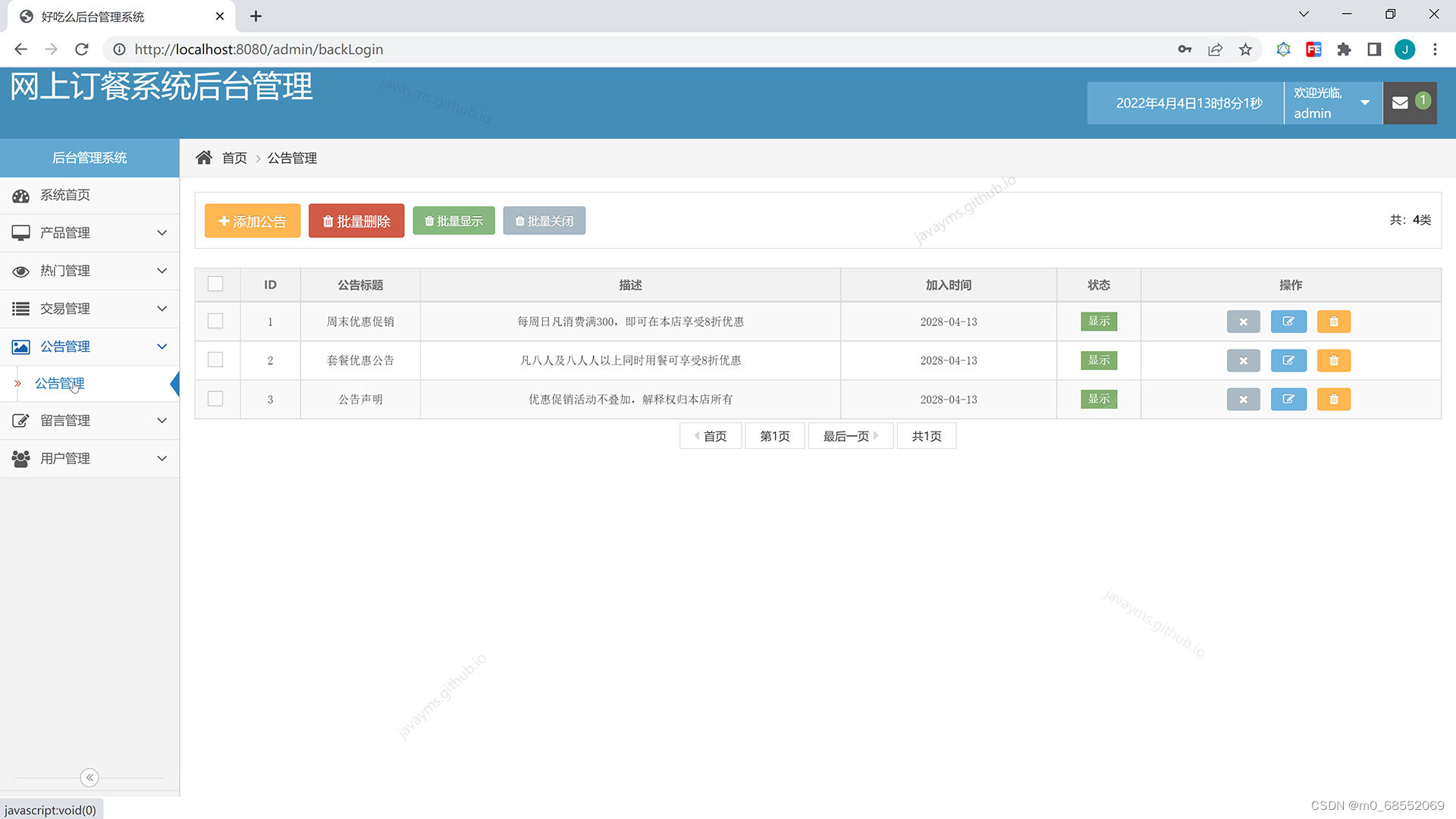Collapse the sidebar with the double-arrow icon
The height and width of the screenshot is (819, 1456).
(89, 777)
